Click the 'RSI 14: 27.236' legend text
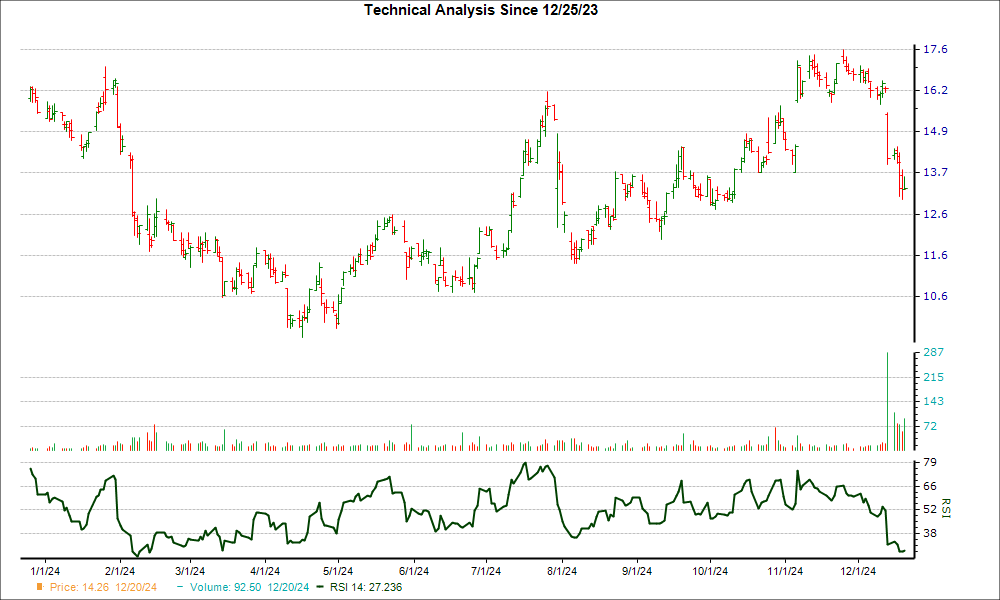Image resolution: width=1000 pixels, height=600 pixels. (366, 587)
